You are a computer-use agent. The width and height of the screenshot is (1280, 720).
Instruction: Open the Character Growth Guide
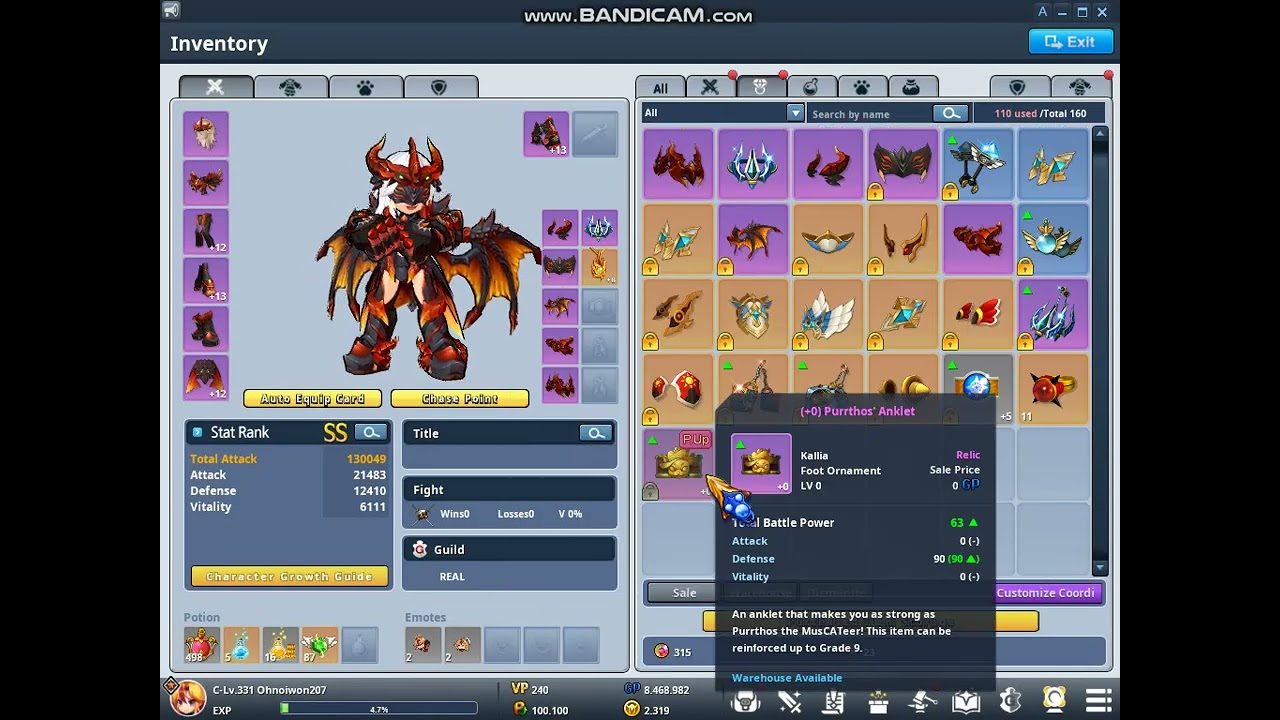point(289,577)
